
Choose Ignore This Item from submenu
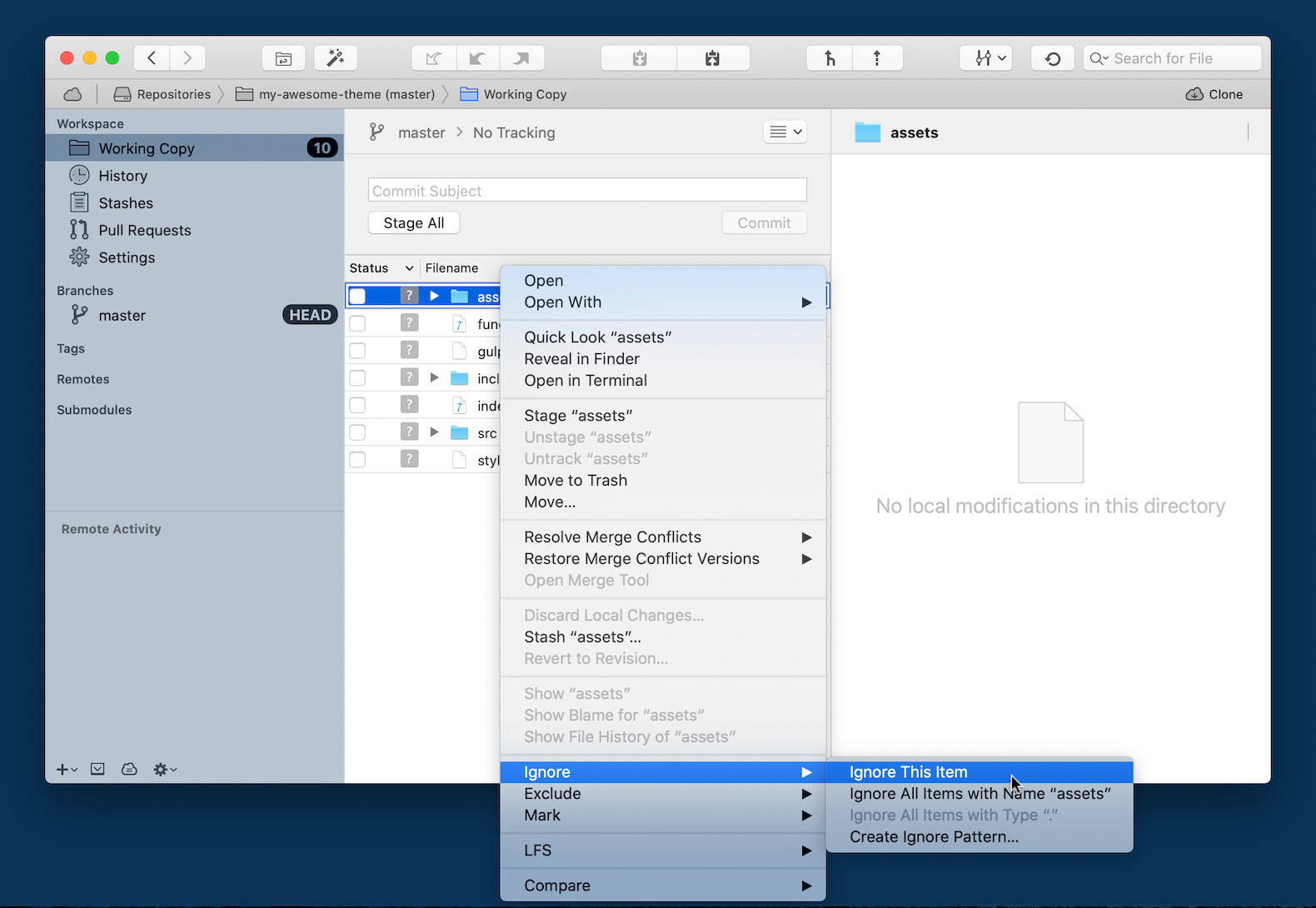click(x=908, y=772)
